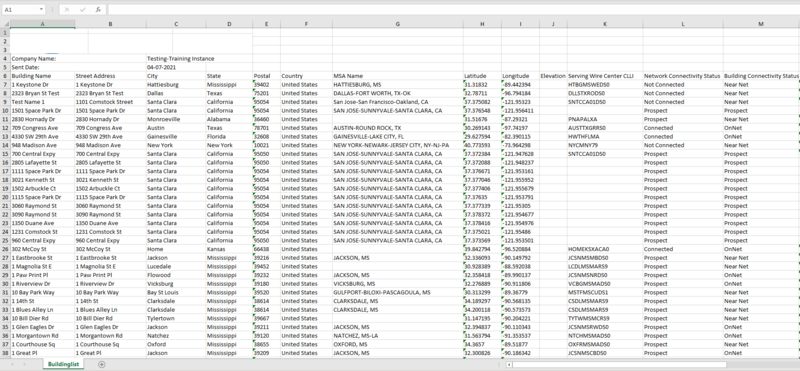Open the Name Box dropdown arrow
This screenshot has height=371, width=800.
(x=41, y=10)
